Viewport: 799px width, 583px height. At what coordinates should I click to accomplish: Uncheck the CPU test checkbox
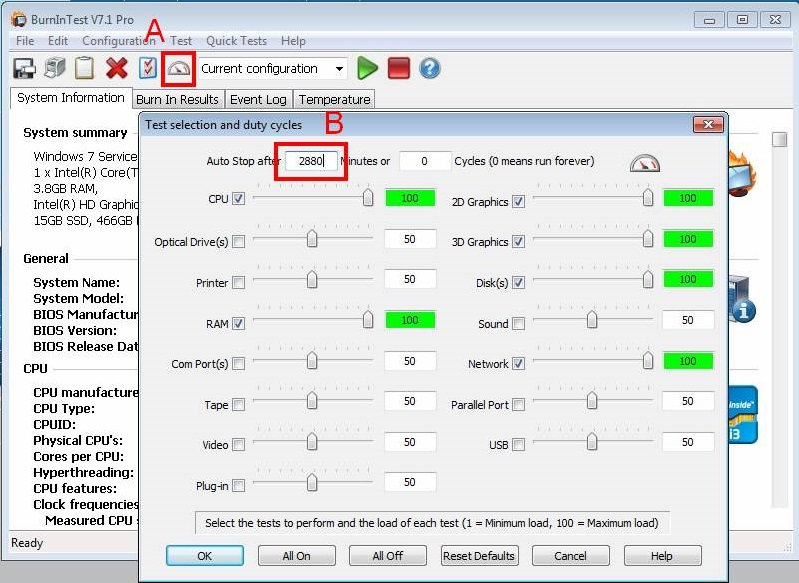(238, 198)
